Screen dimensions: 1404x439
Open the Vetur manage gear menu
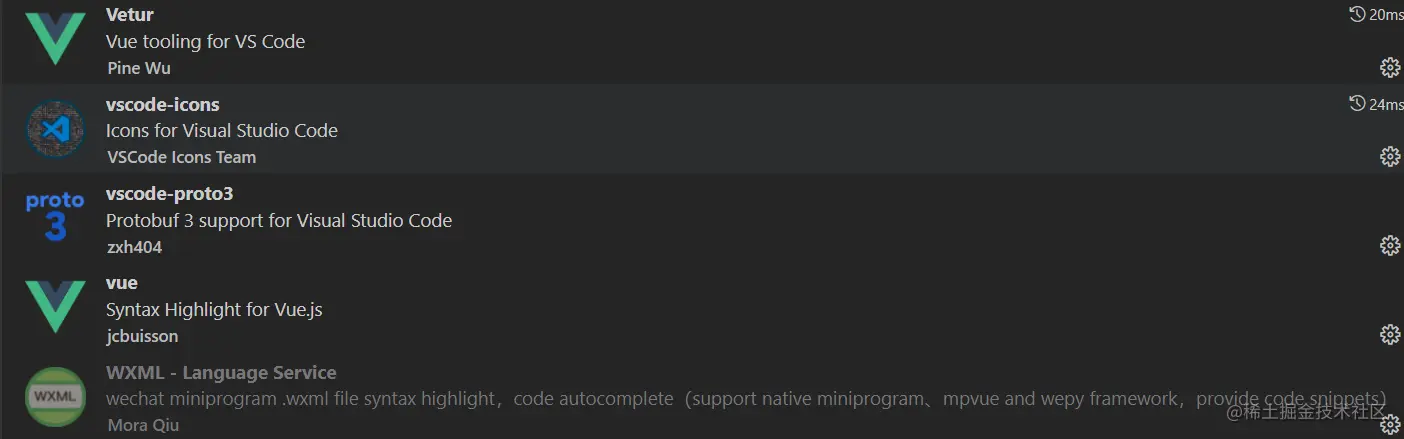[1389, 68]
